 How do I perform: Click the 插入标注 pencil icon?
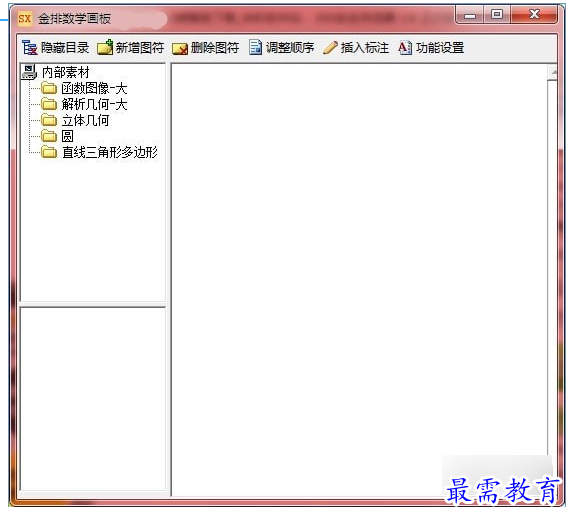tap(330, 47)
